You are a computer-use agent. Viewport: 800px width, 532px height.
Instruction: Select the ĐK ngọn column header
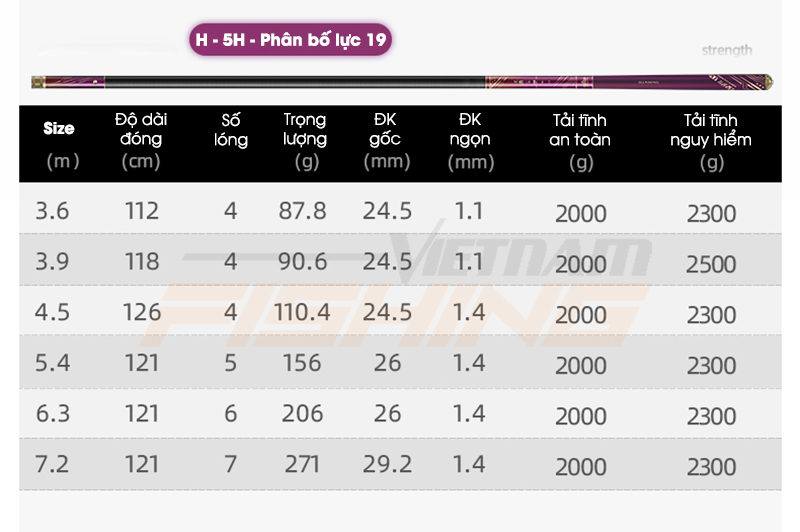(470, 140)
